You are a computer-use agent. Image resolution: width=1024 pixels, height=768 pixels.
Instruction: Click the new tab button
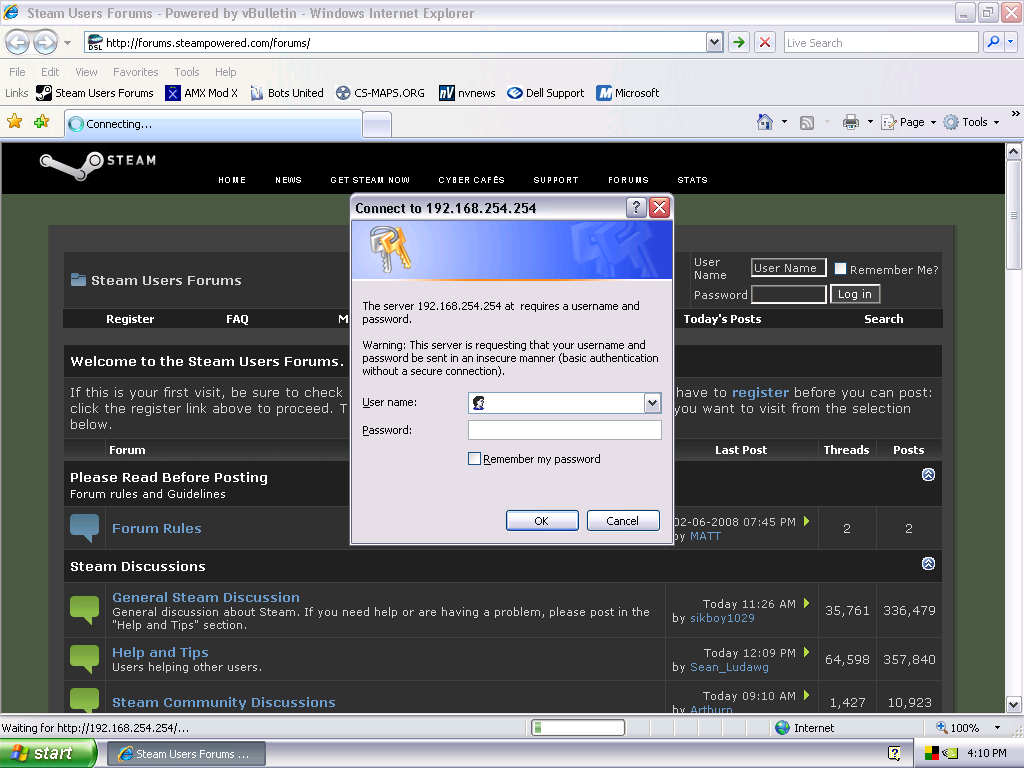(377, 124)
